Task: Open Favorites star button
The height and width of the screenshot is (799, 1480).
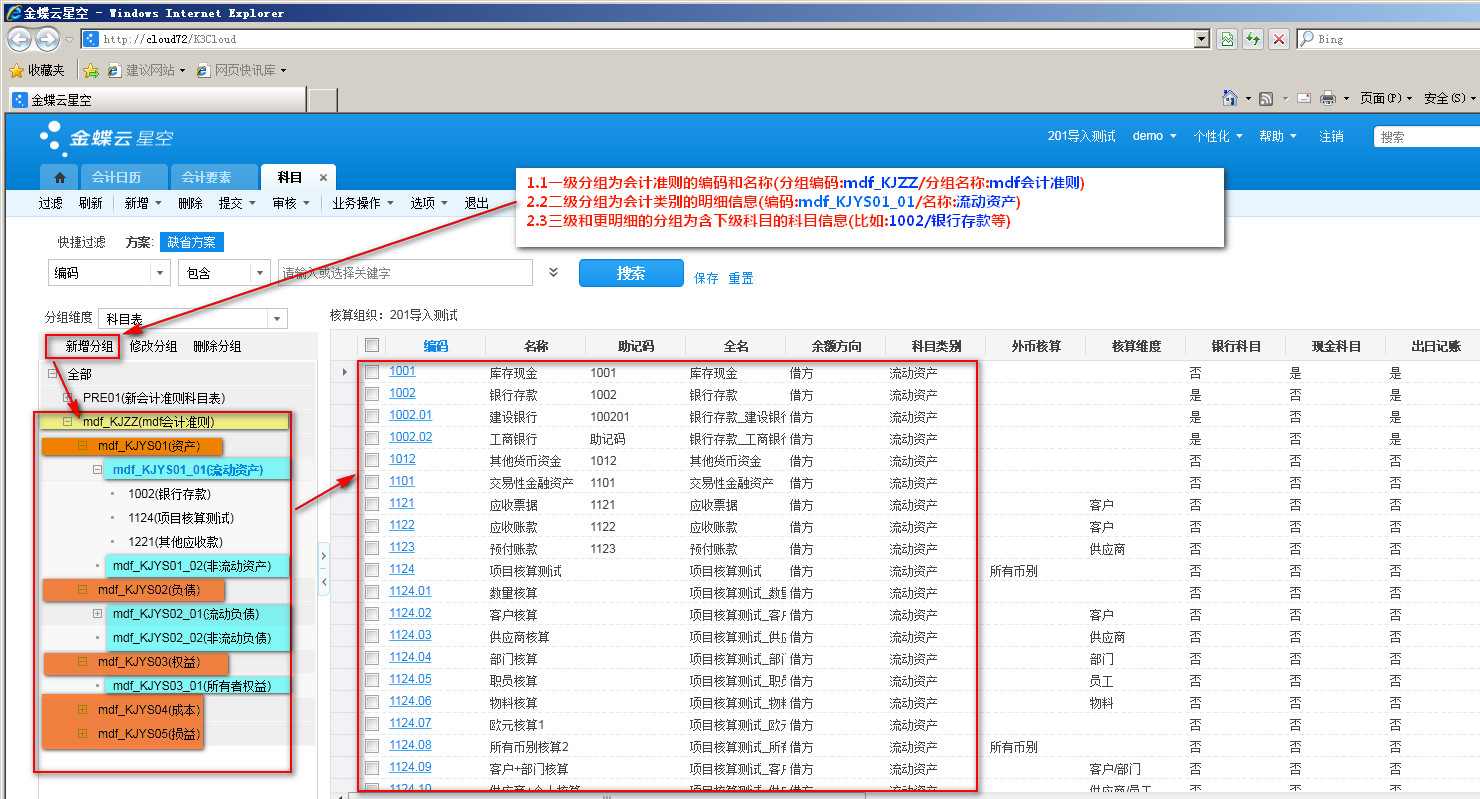Action: [x=36, y=70]
